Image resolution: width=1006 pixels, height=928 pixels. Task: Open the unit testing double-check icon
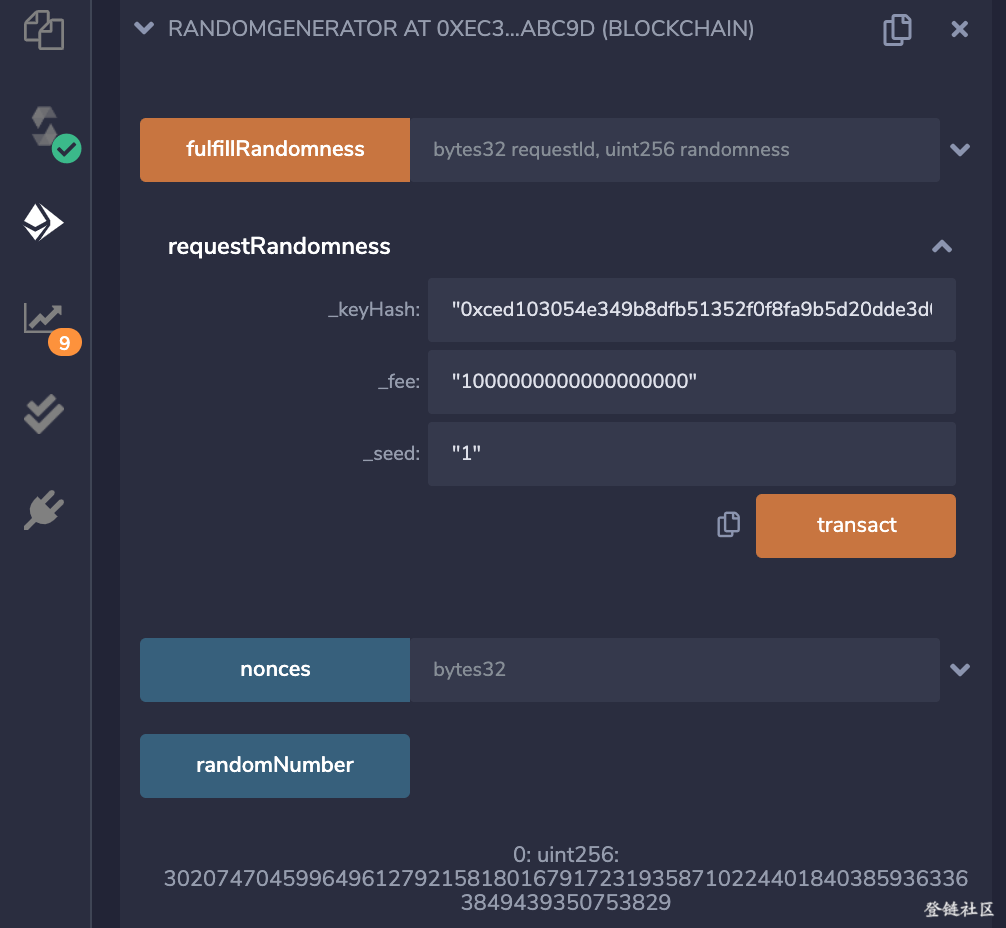(x=44, y=414)
